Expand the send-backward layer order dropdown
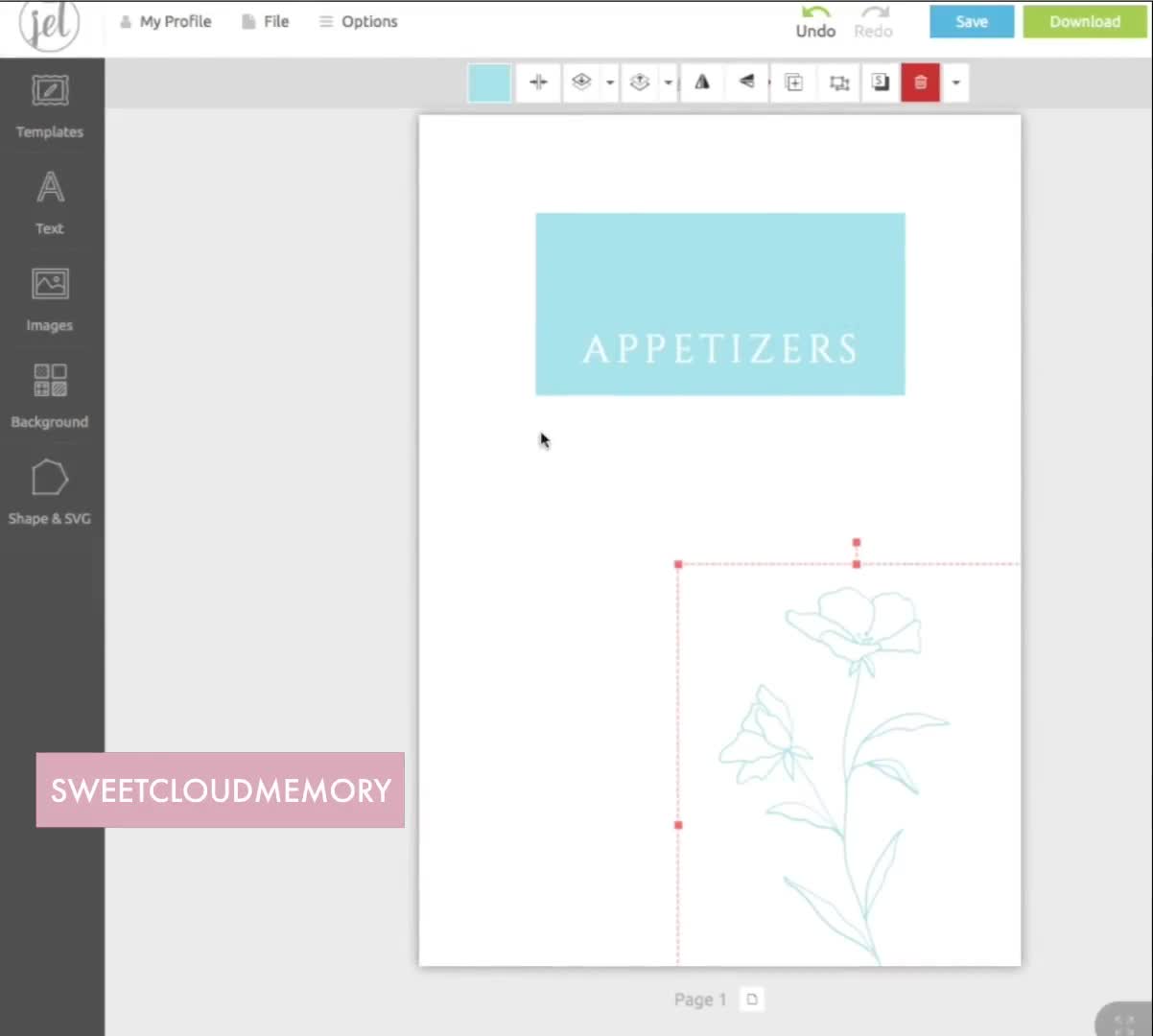The image size is (1153, 1036). tap(609, 82)
